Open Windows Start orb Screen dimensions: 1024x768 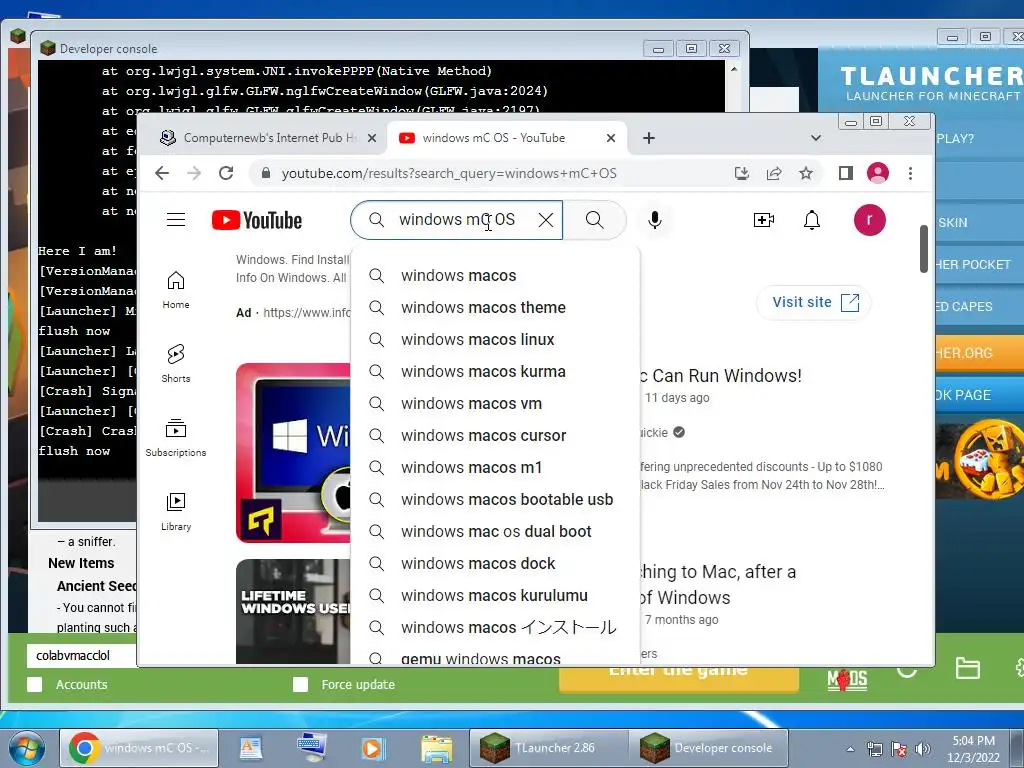click(x=26, y=748)
